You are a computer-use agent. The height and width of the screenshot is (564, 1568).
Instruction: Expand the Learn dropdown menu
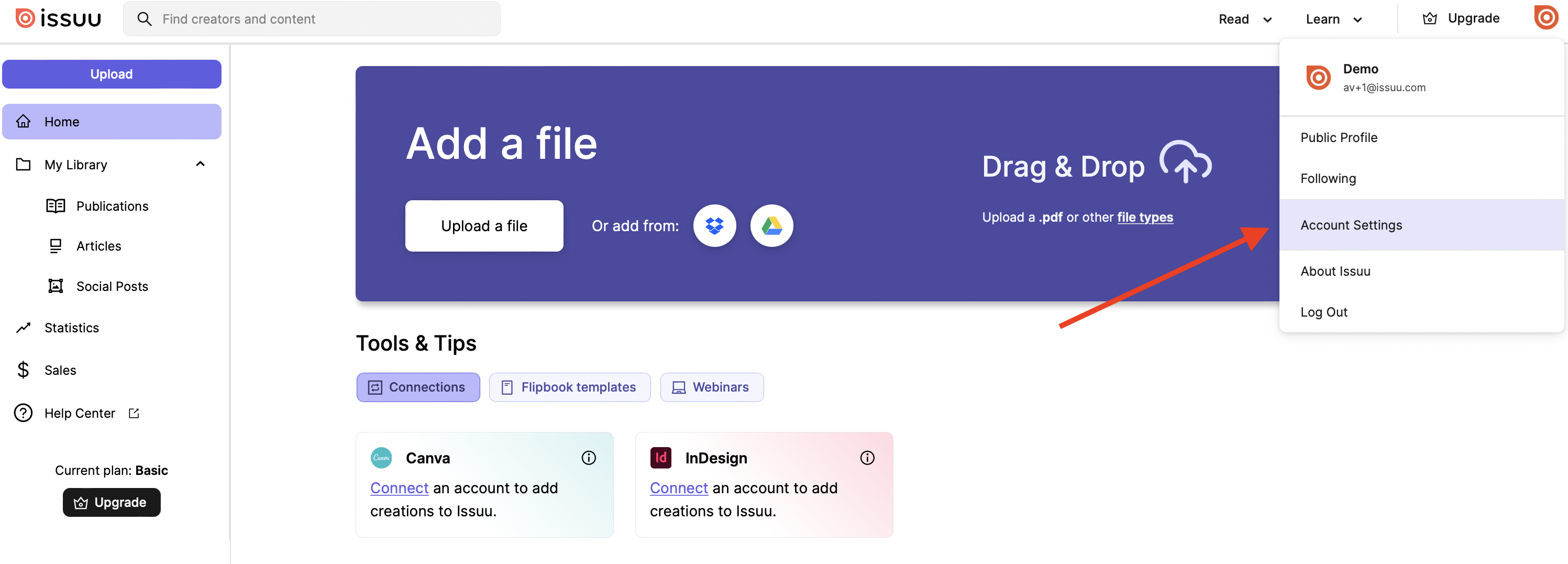[1334, 19]
